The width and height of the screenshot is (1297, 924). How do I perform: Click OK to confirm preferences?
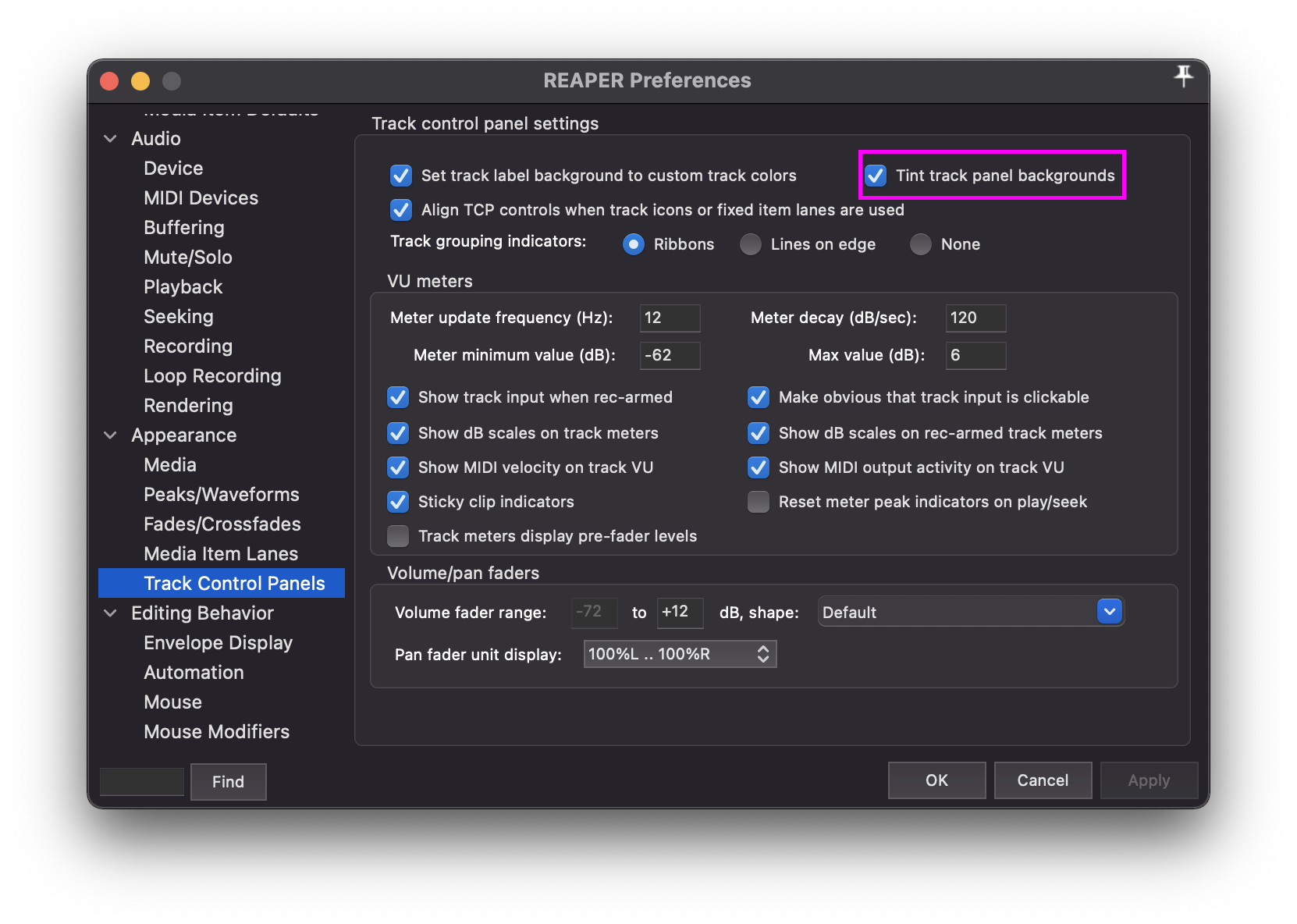click(x=936, y=780)
